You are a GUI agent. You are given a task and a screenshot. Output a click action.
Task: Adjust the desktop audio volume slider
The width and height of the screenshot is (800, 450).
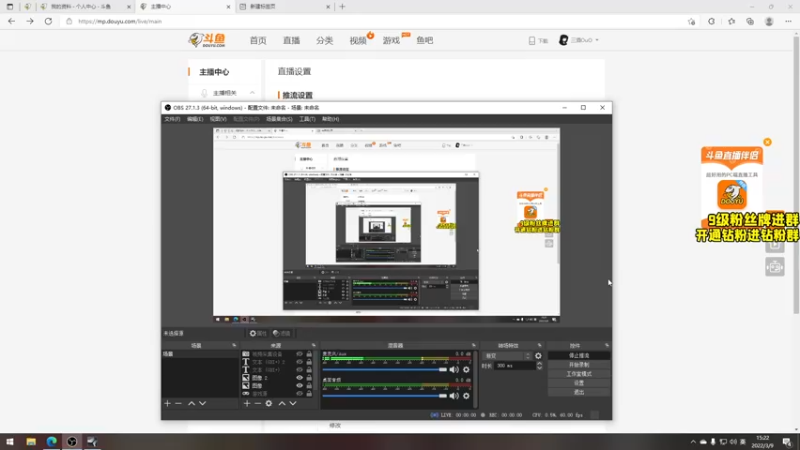385,395
